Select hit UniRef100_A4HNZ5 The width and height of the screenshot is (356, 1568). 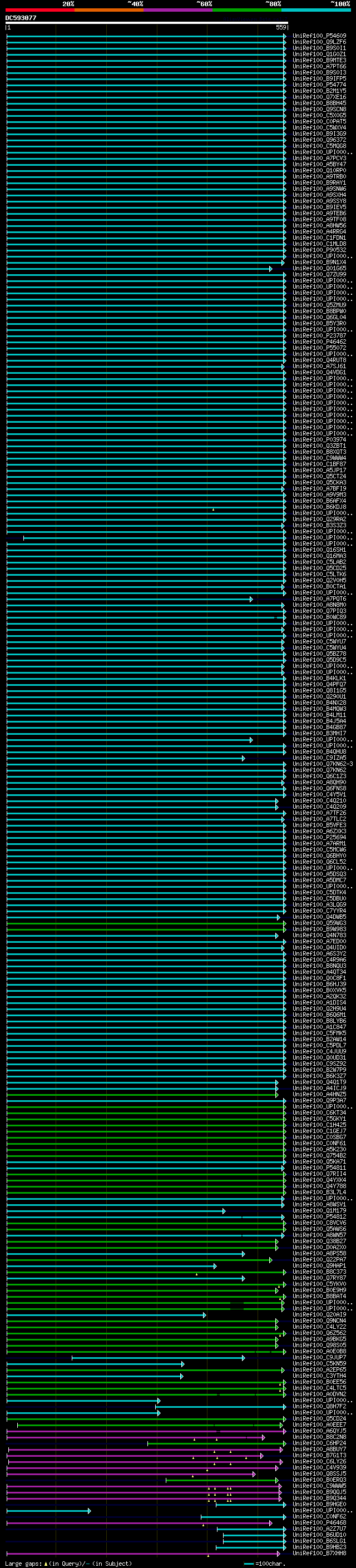(x=319, y=1095)
